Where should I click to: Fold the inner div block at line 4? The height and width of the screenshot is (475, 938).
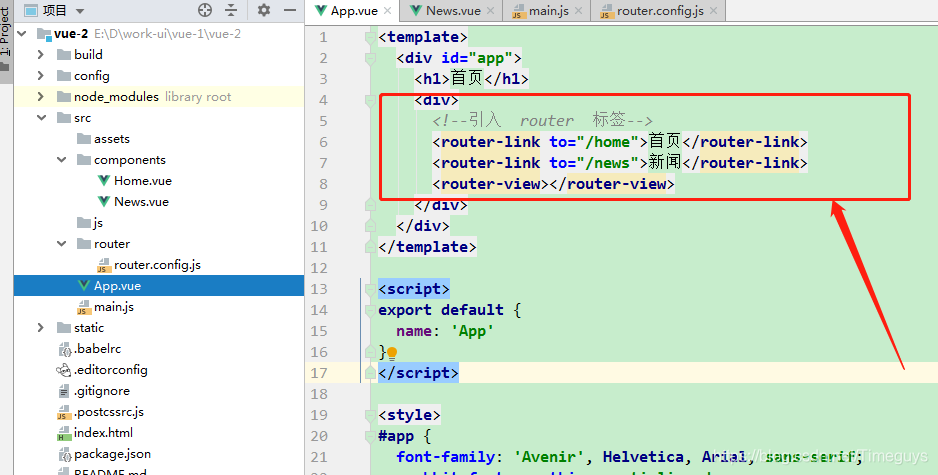point(370,100)
